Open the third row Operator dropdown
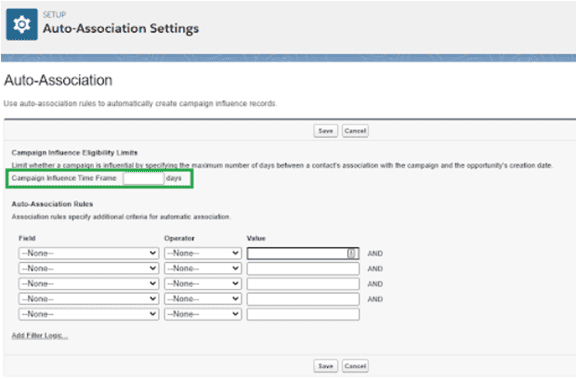 pos(203,284)
